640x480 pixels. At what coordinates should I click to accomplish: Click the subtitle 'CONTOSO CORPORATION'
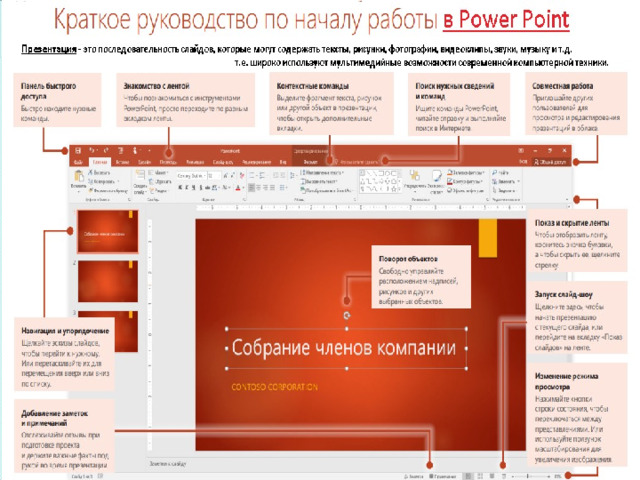click(274, 387)
